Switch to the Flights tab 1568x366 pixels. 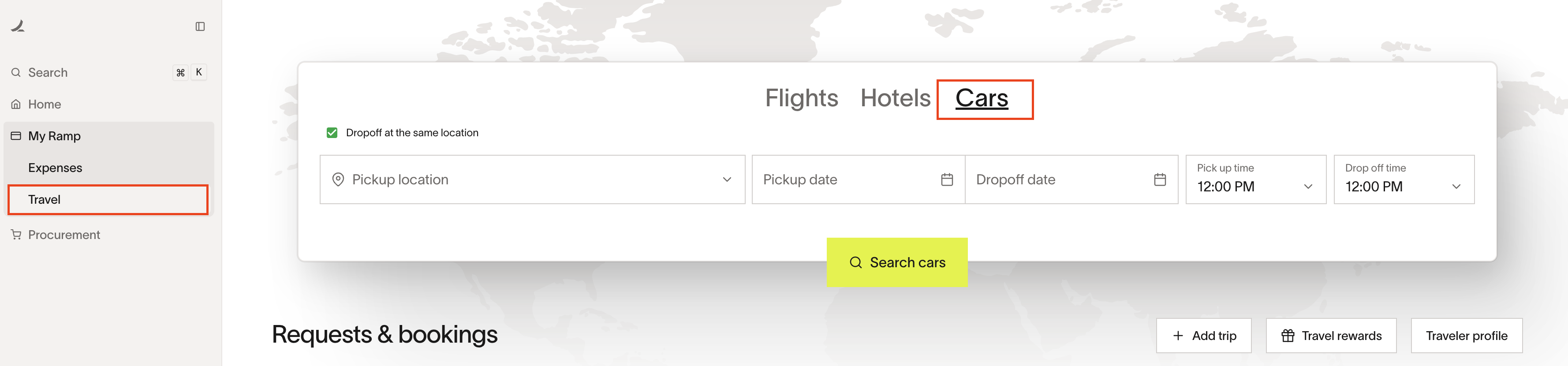pyautogui.click(x=801, y=98)
